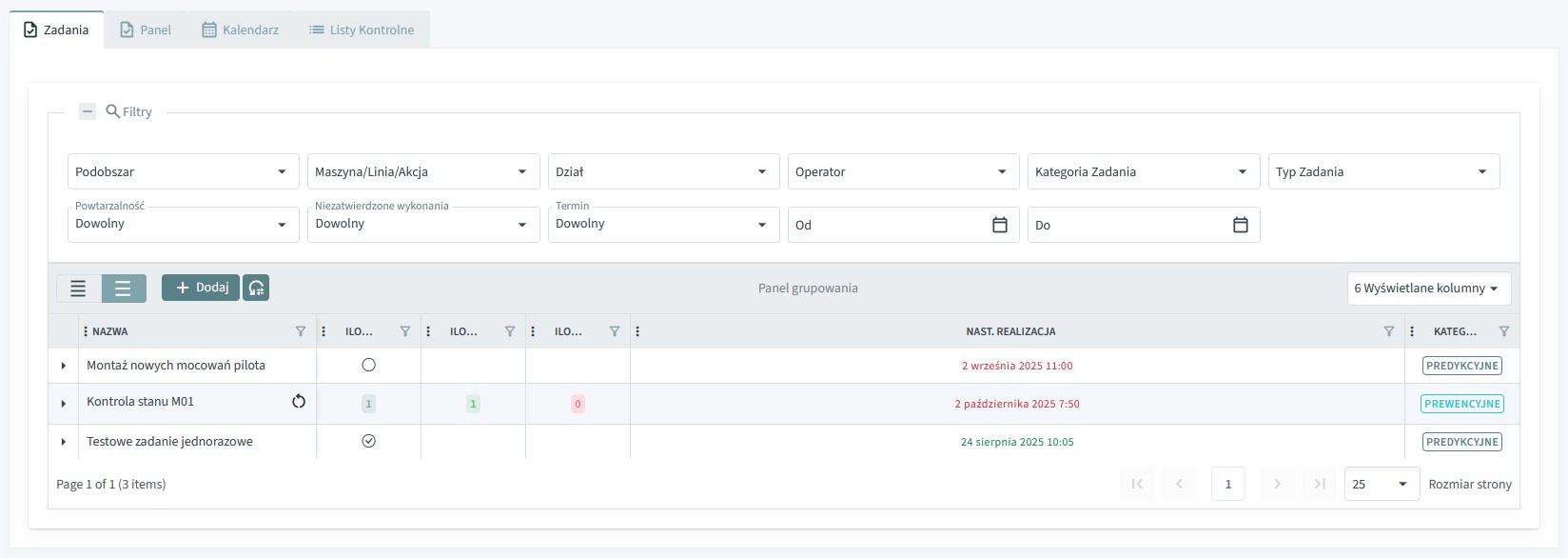Click filter icon in the Nazwa column
Viewport: 1568px width, 558px height.
click(x=301, y=331)
